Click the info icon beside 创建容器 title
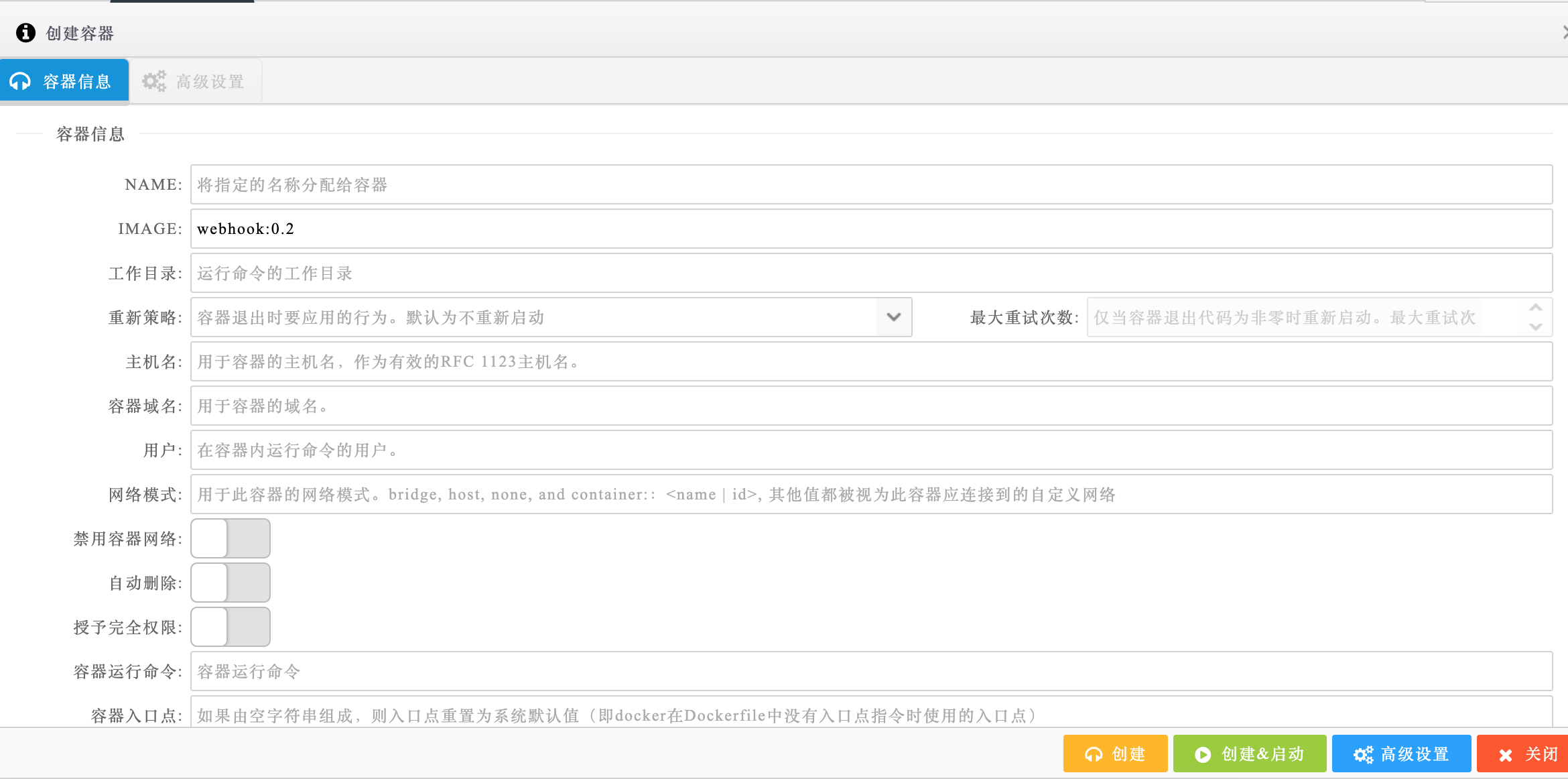Viewport: 1568px width, 779px height. (x=25, y=33)
